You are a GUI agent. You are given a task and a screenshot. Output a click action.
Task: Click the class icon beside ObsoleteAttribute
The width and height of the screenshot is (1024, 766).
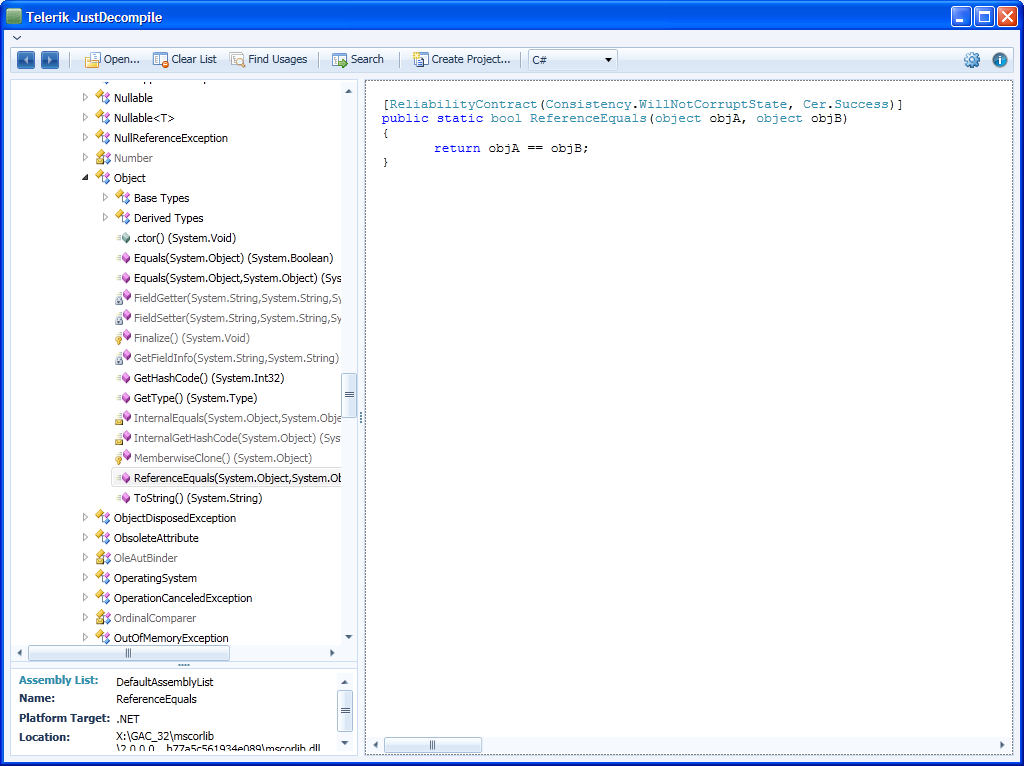pos(103,537)
